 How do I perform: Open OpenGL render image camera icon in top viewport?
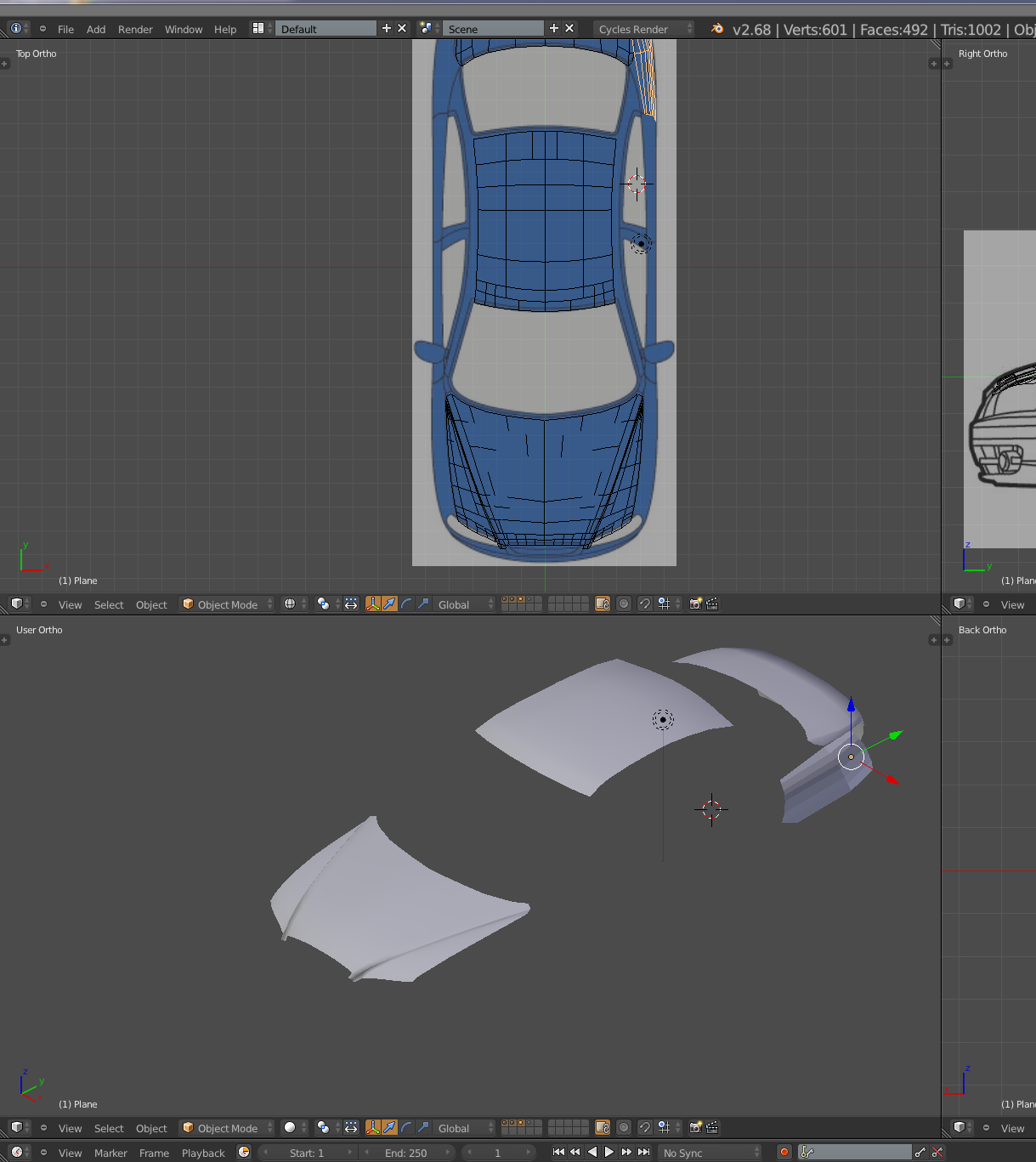pos(695,604)
